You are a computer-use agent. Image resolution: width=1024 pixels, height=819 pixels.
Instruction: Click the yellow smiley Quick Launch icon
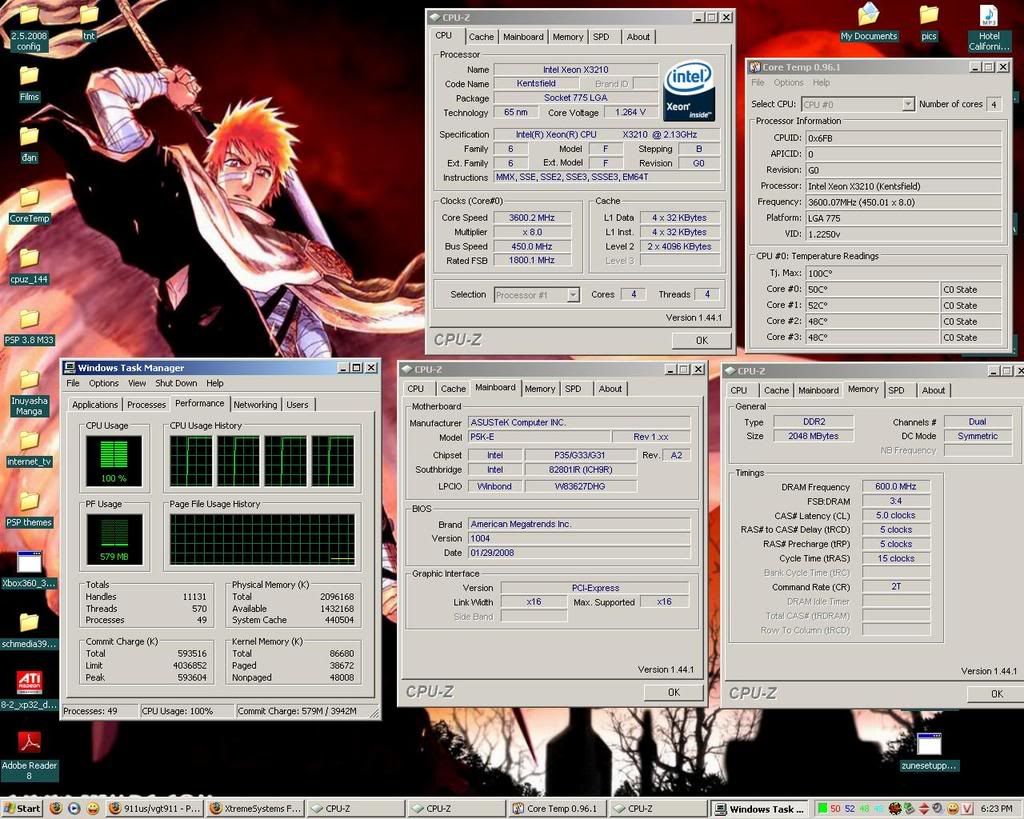93,809
